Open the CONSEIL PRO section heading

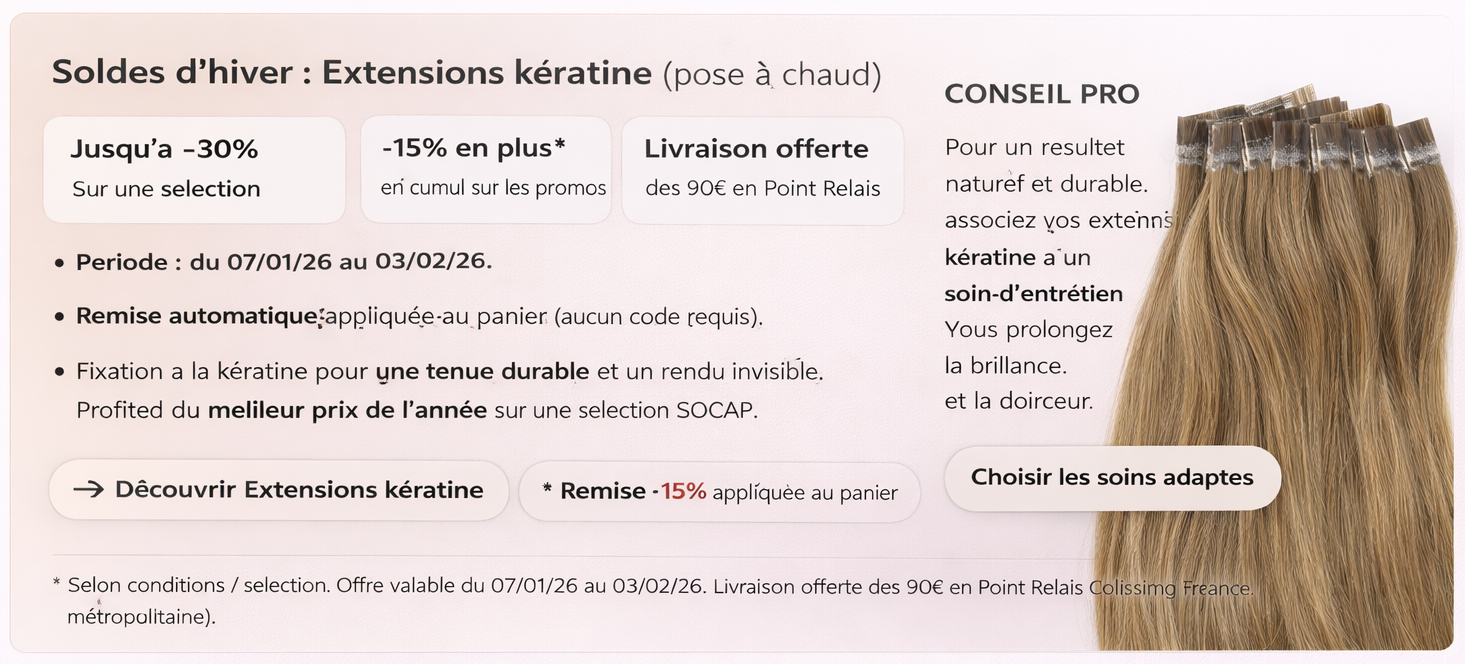(1042, 93)
